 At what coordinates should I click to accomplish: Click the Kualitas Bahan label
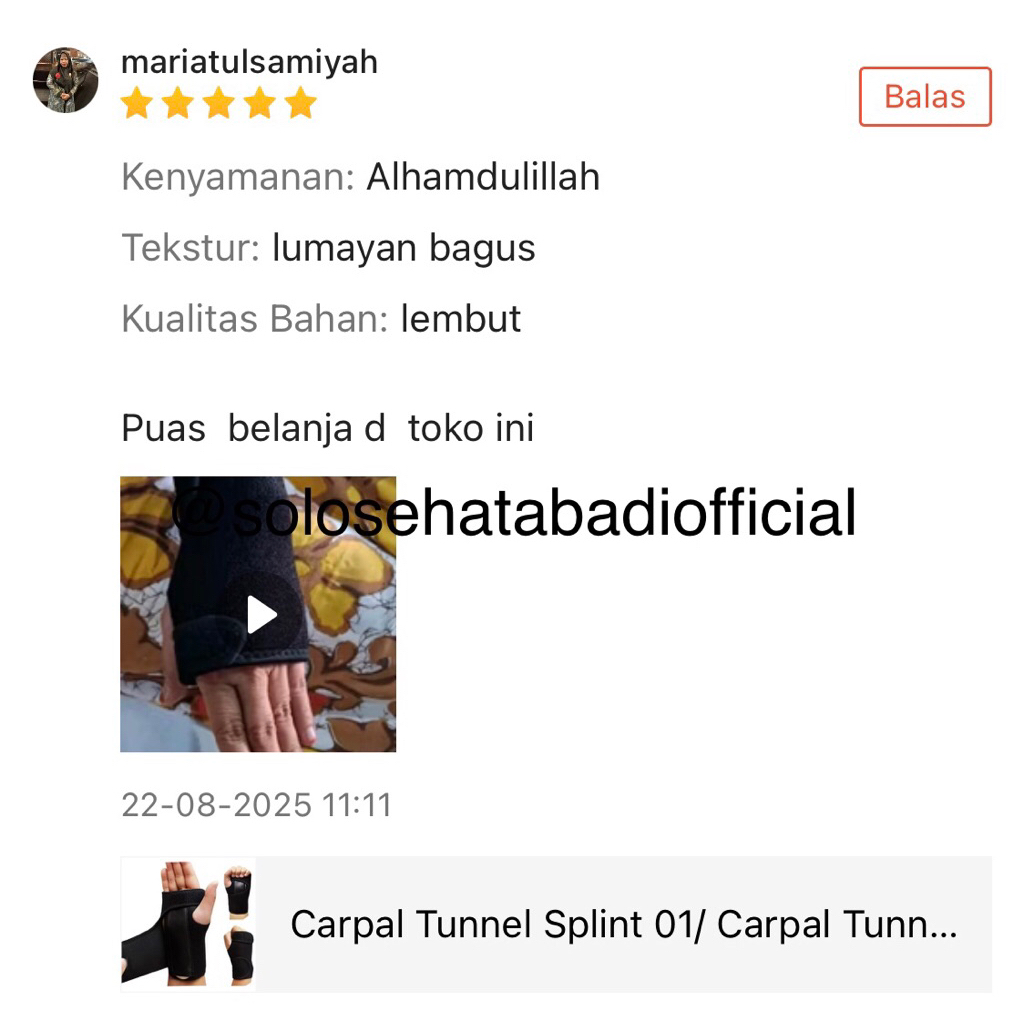[x=255, y=319]
